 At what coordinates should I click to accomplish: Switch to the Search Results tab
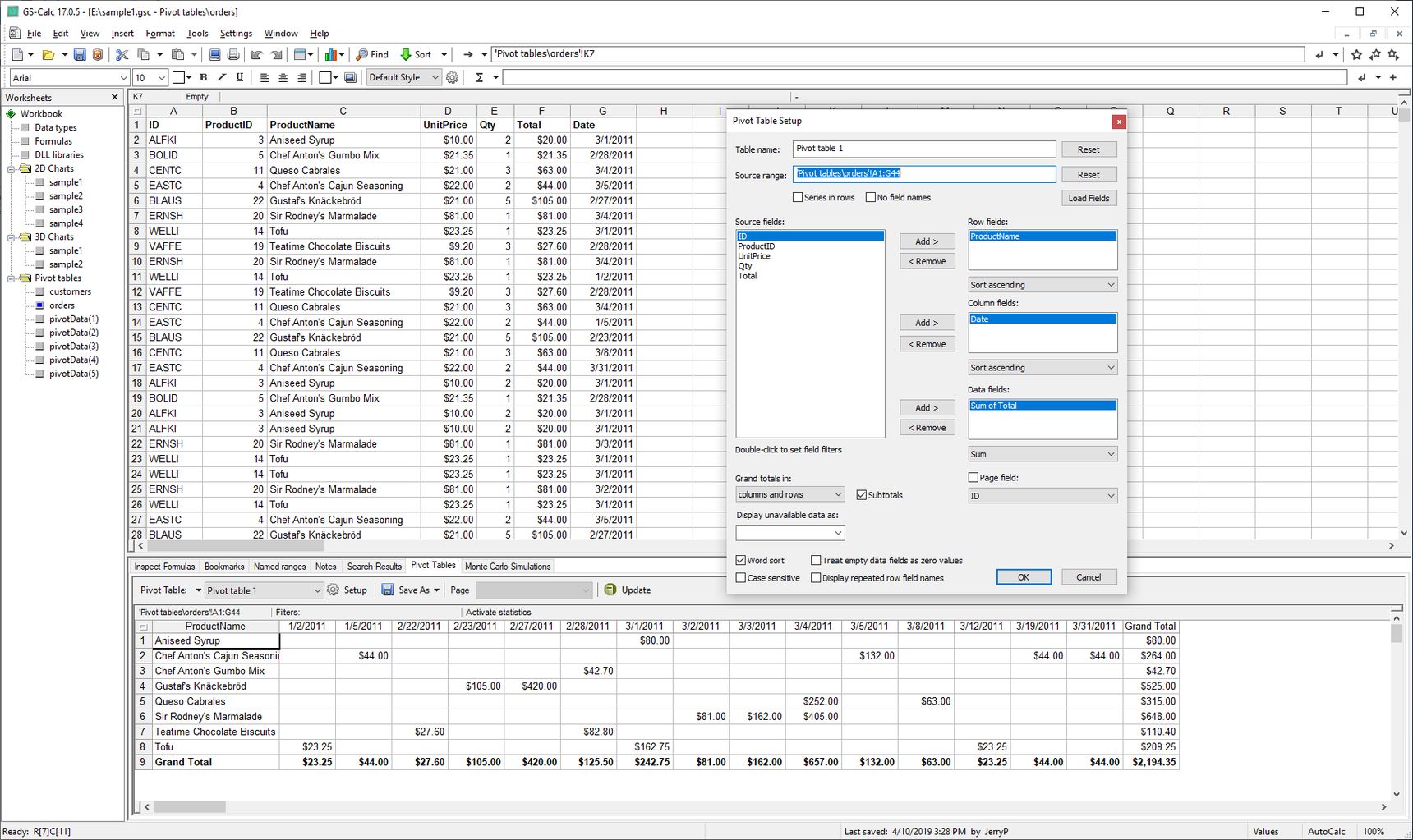pyautogui.click(x=374, y=567)
